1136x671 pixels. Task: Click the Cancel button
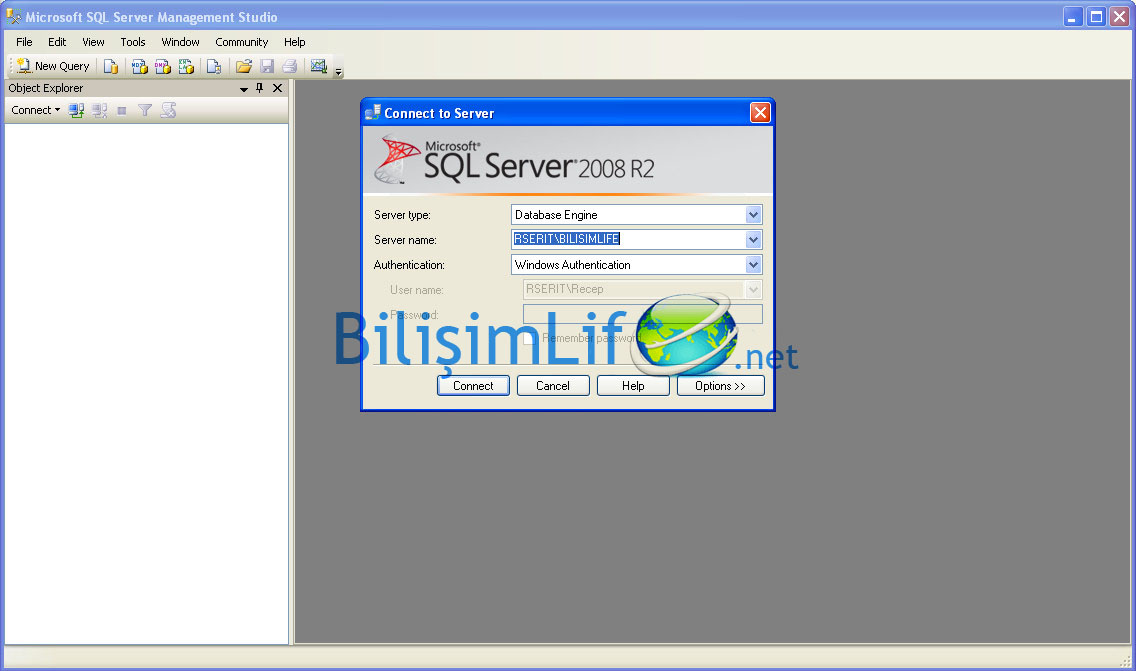553,385
